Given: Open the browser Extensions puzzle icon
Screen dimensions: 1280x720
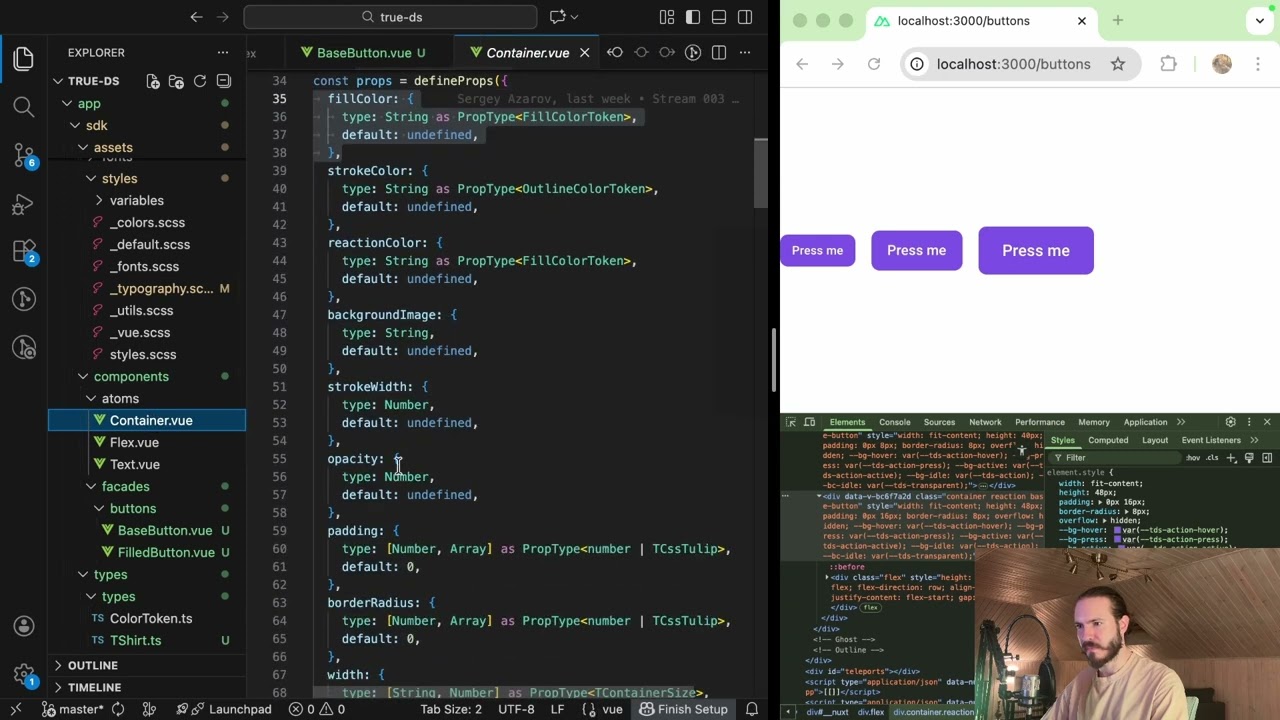Looking at the screenshot, I should point(1169,64).
